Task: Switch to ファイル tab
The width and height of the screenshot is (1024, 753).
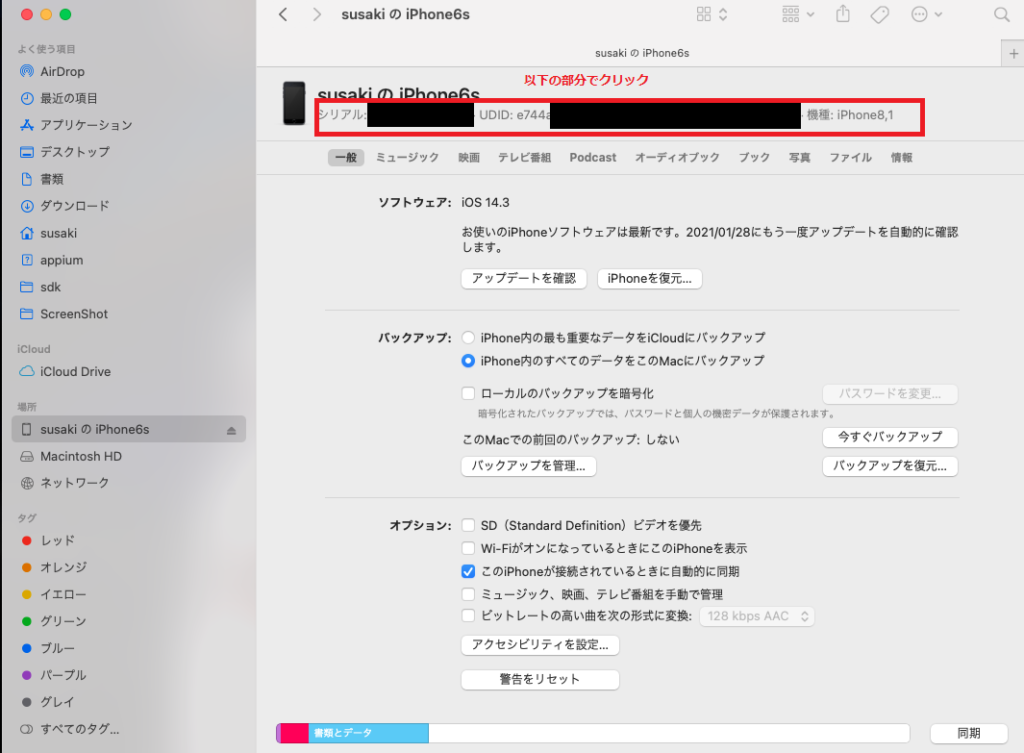Action: pos(850,157)
